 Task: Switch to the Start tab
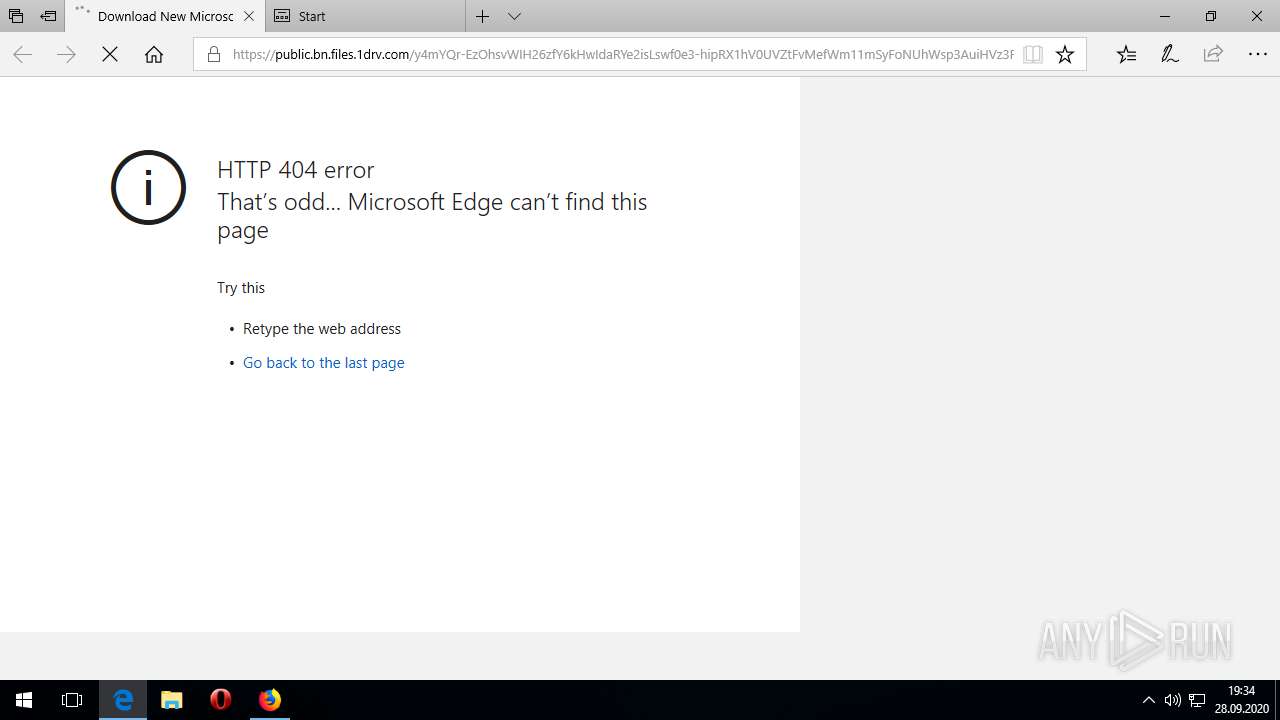[x=365, y=16]
